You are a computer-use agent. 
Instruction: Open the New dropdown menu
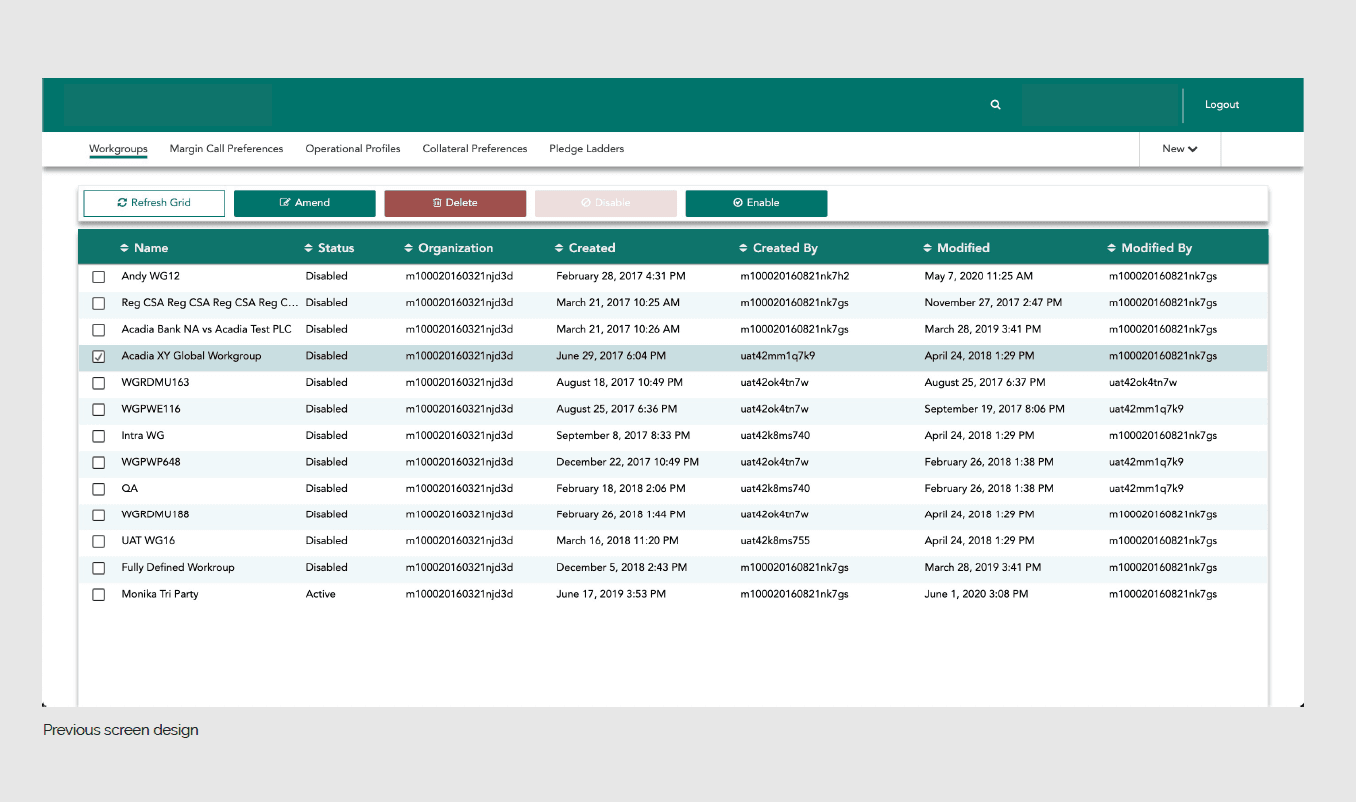click(x=1179, y=149)
